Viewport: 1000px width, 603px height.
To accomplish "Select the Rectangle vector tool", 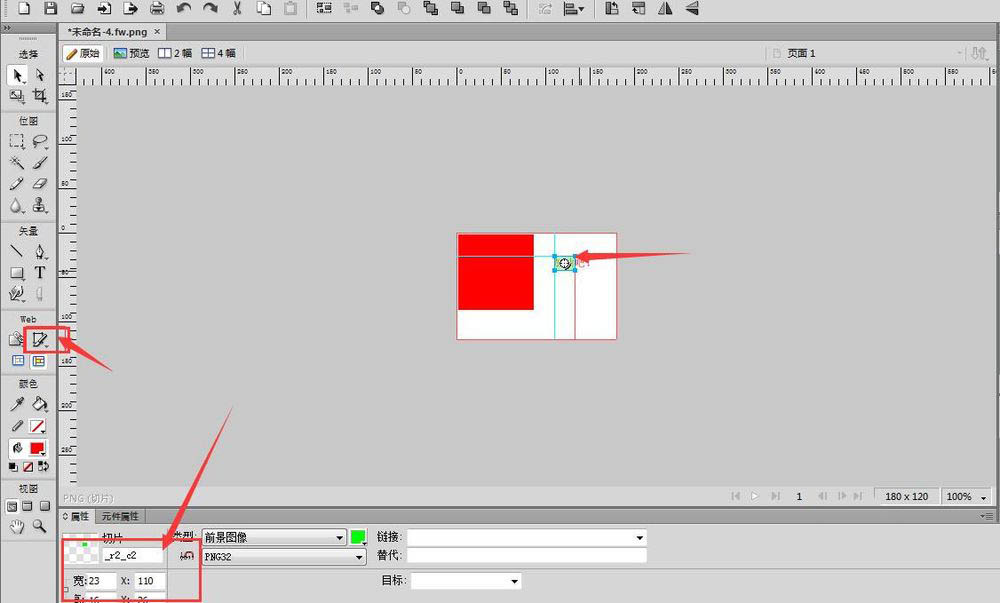I will click(17, 273).
